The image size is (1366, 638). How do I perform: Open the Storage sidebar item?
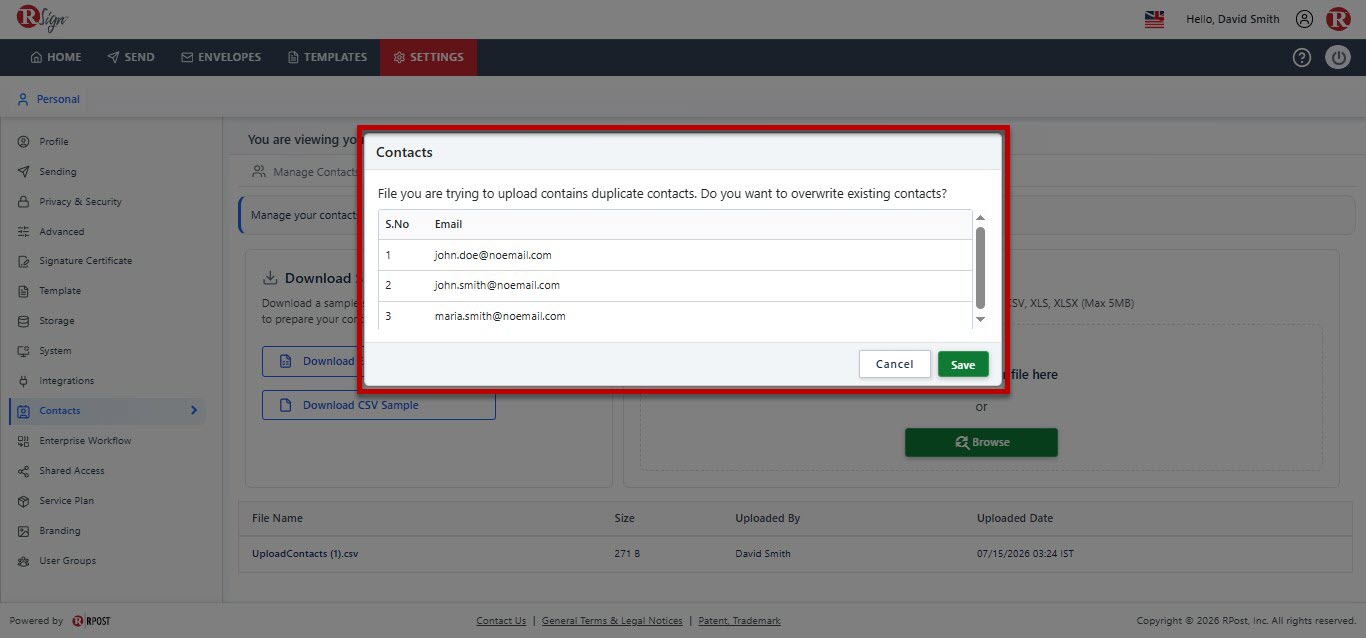click(57, 321)
